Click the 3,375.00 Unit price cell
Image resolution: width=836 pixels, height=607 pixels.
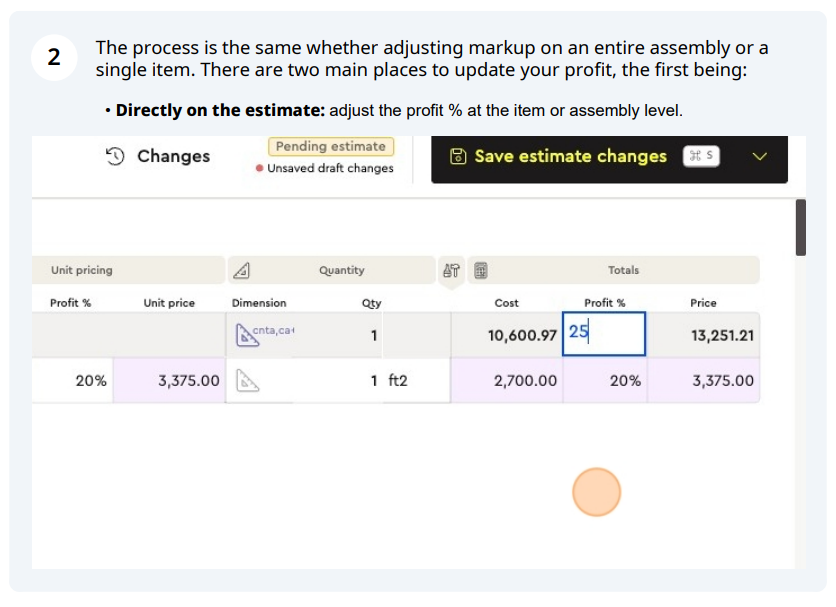click(169, 381)
